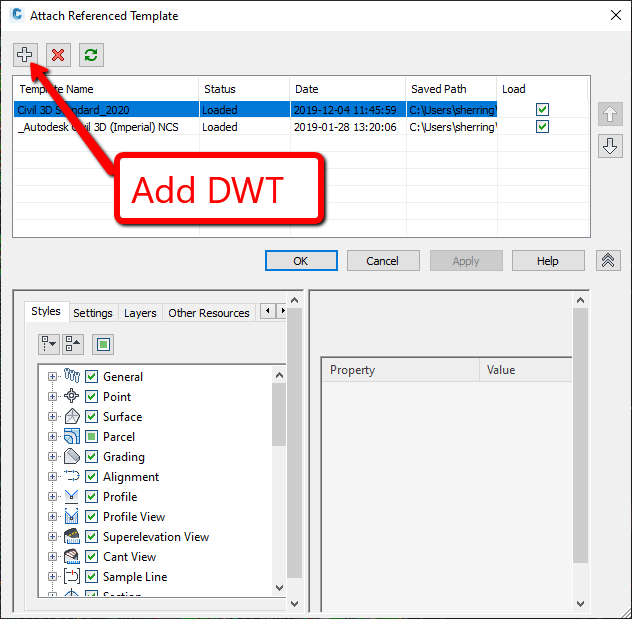
Task: Click the green square select-all icon
Action: click(103, 344)
